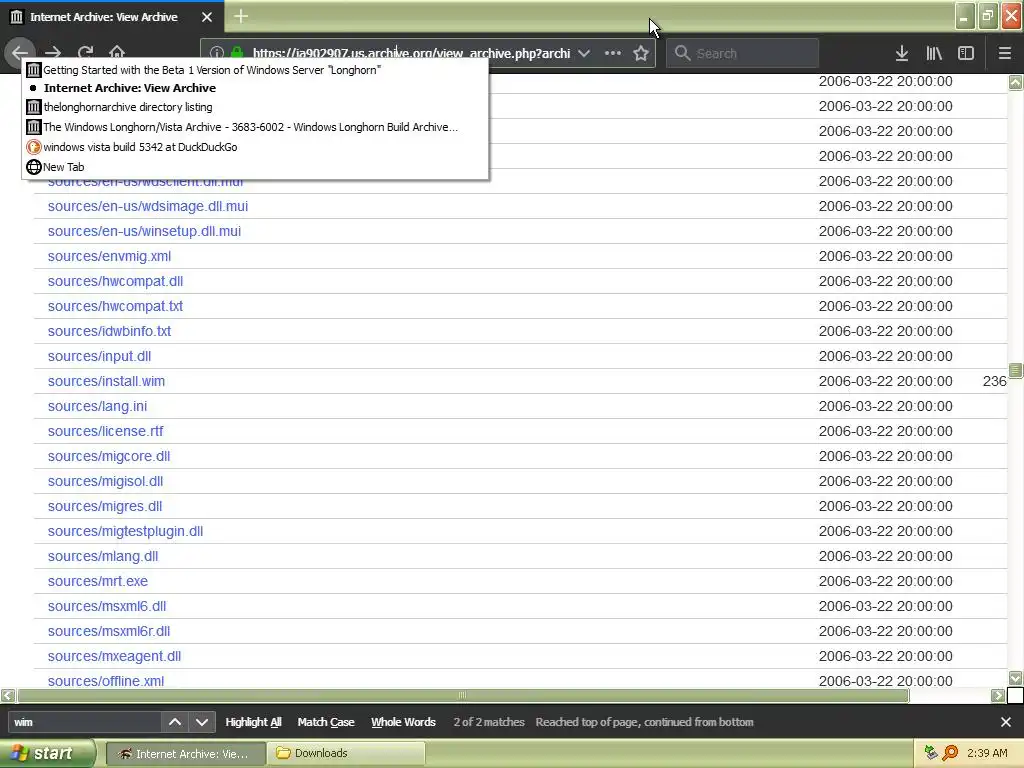
Task: Open the sources/offline.xml link
Action: (x=106, y=681)
